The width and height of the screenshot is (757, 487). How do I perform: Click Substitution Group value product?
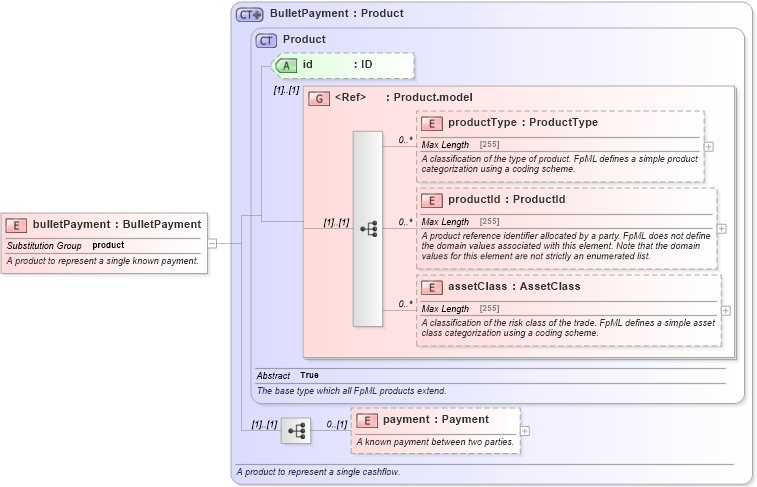click(108, 245)
